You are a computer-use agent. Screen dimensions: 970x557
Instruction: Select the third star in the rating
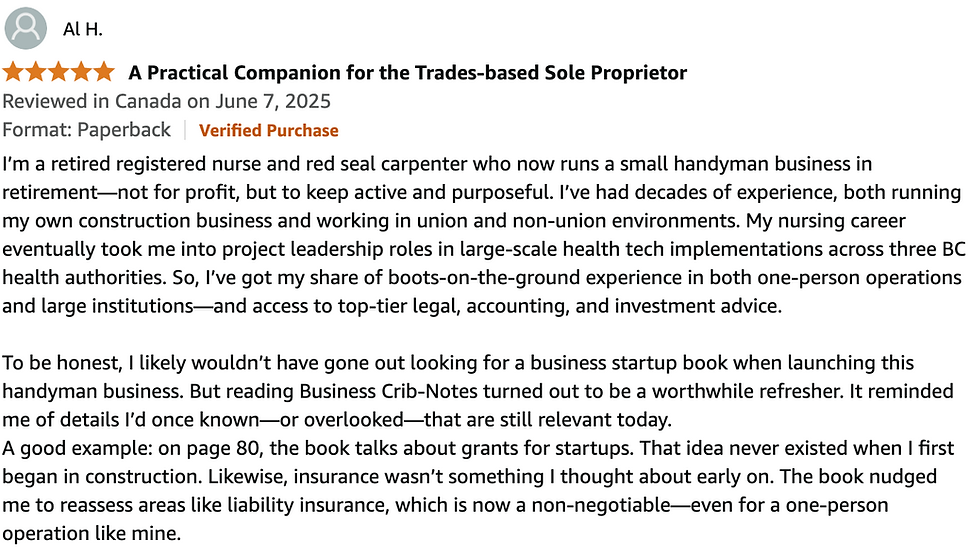(59, 72)
